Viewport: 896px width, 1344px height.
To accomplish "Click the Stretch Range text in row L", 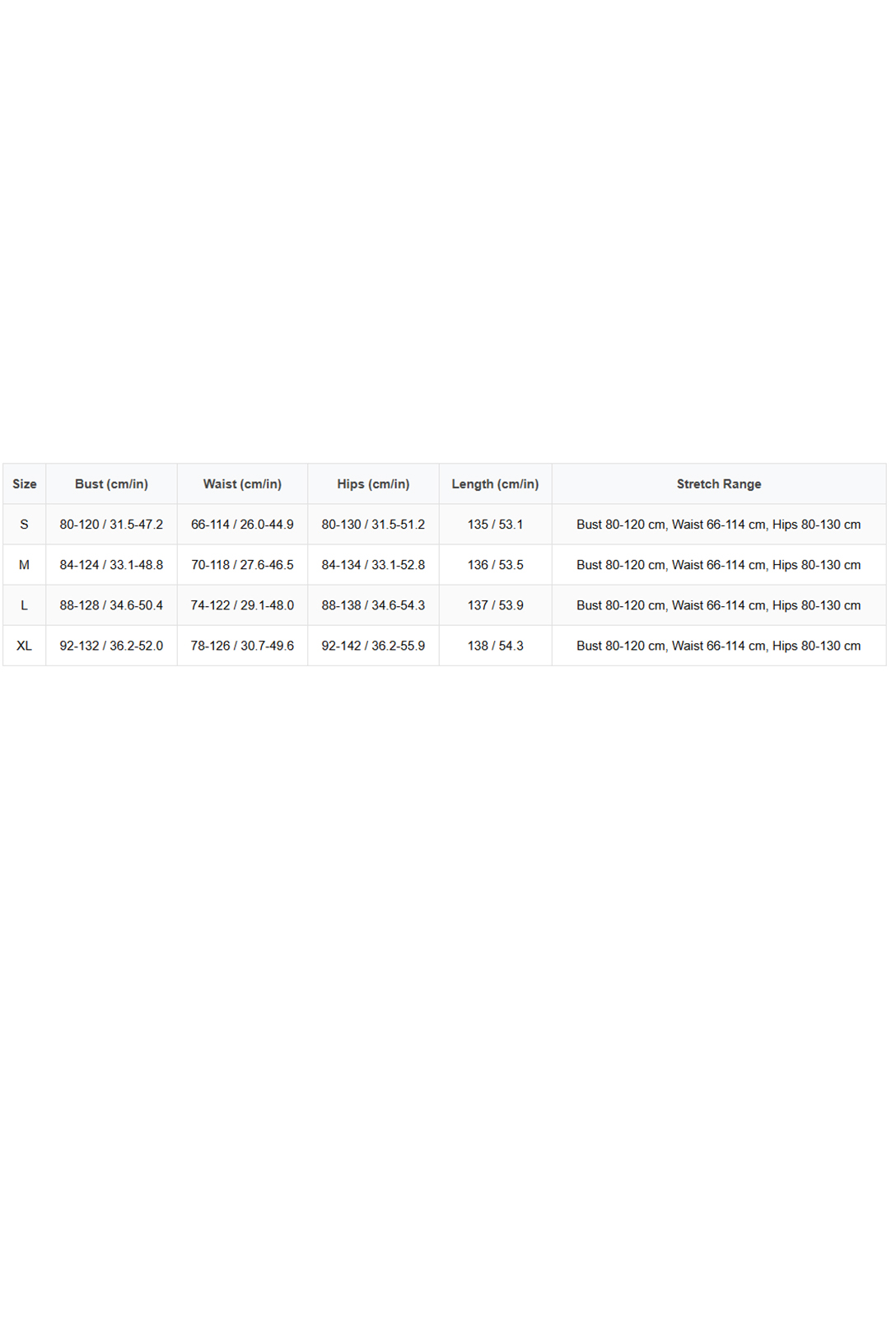I will 719,605.
